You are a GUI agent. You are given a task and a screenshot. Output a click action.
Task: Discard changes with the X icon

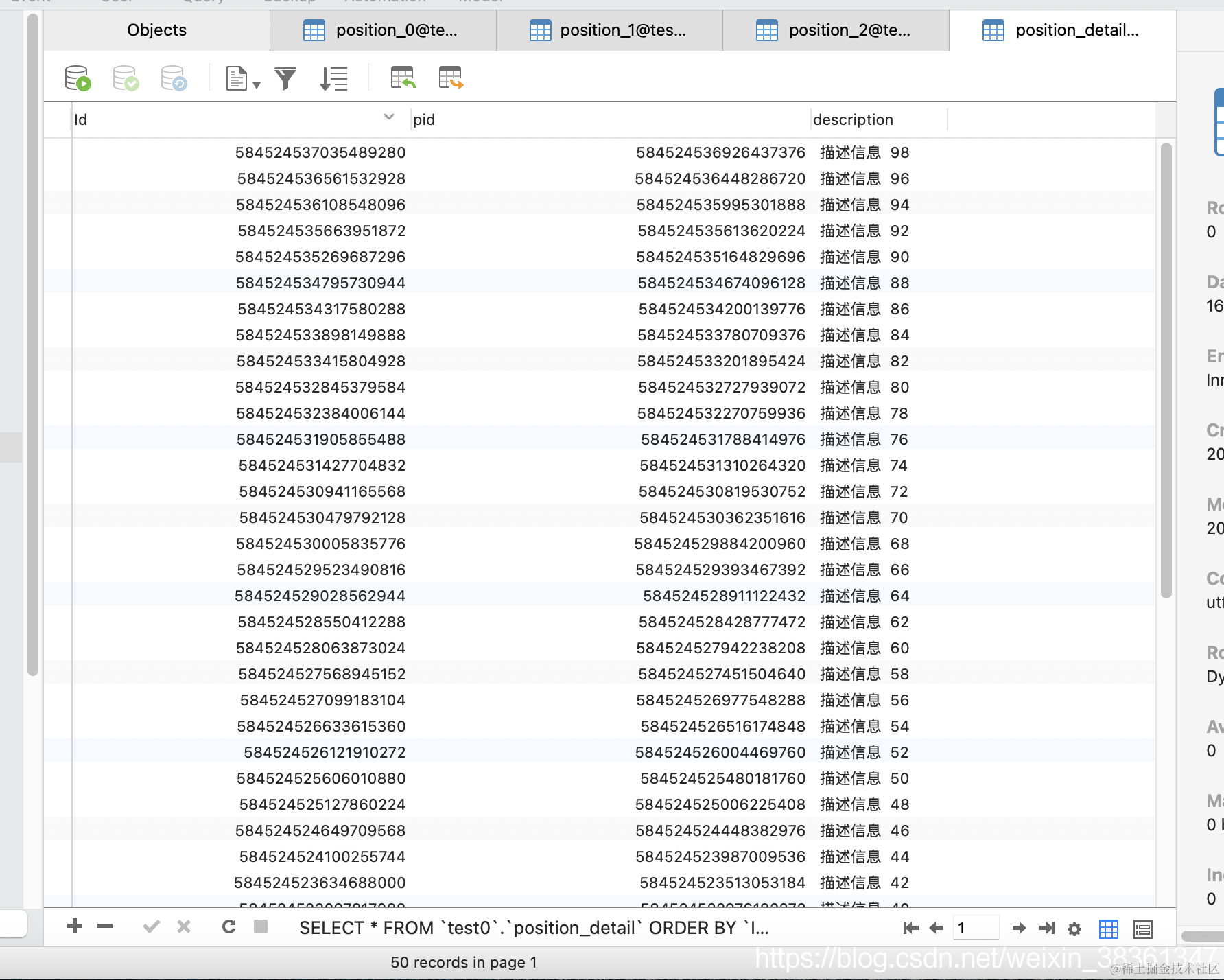[184, 927]
